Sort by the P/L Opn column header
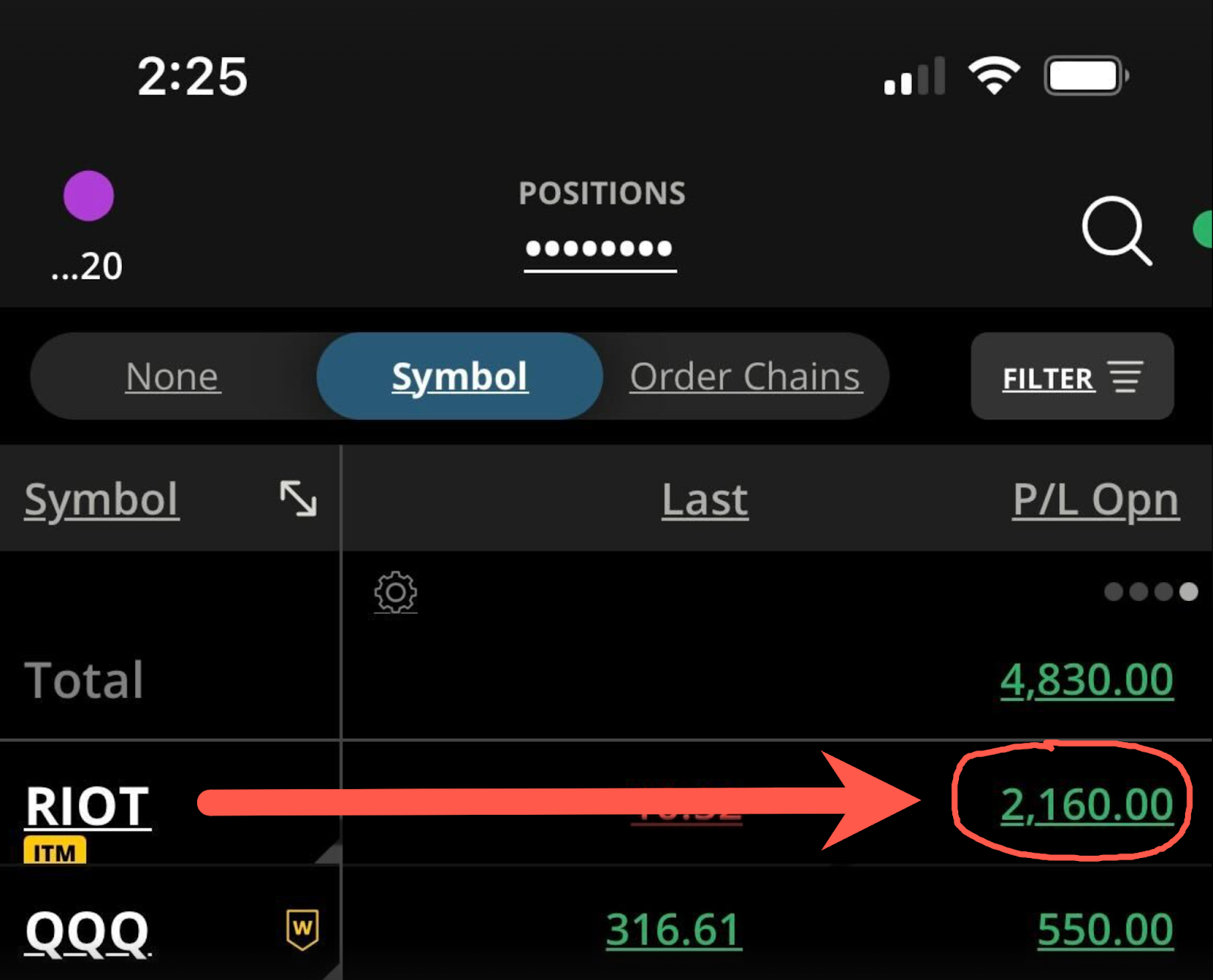Viewport: 1213px width, 980px height. tap(1095, 499)
